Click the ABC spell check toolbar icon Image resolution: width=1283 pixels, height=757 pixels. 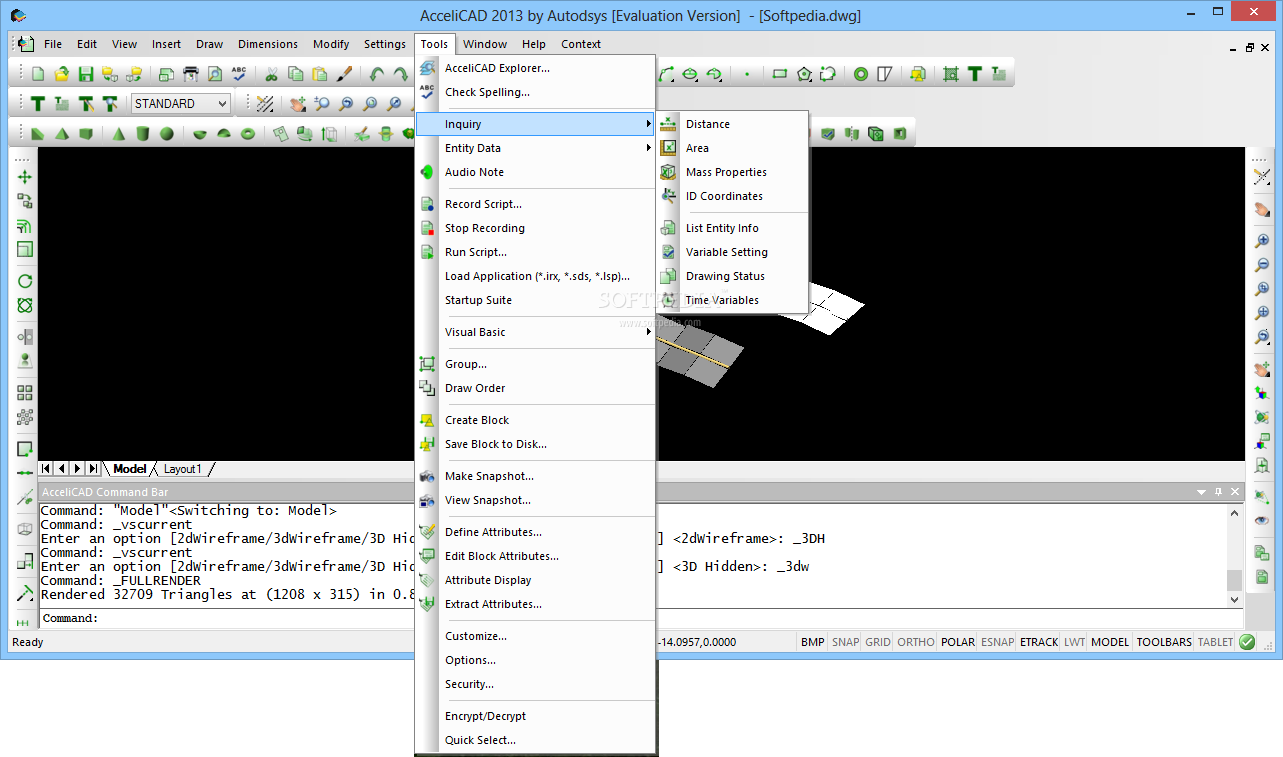click(238, 74)
